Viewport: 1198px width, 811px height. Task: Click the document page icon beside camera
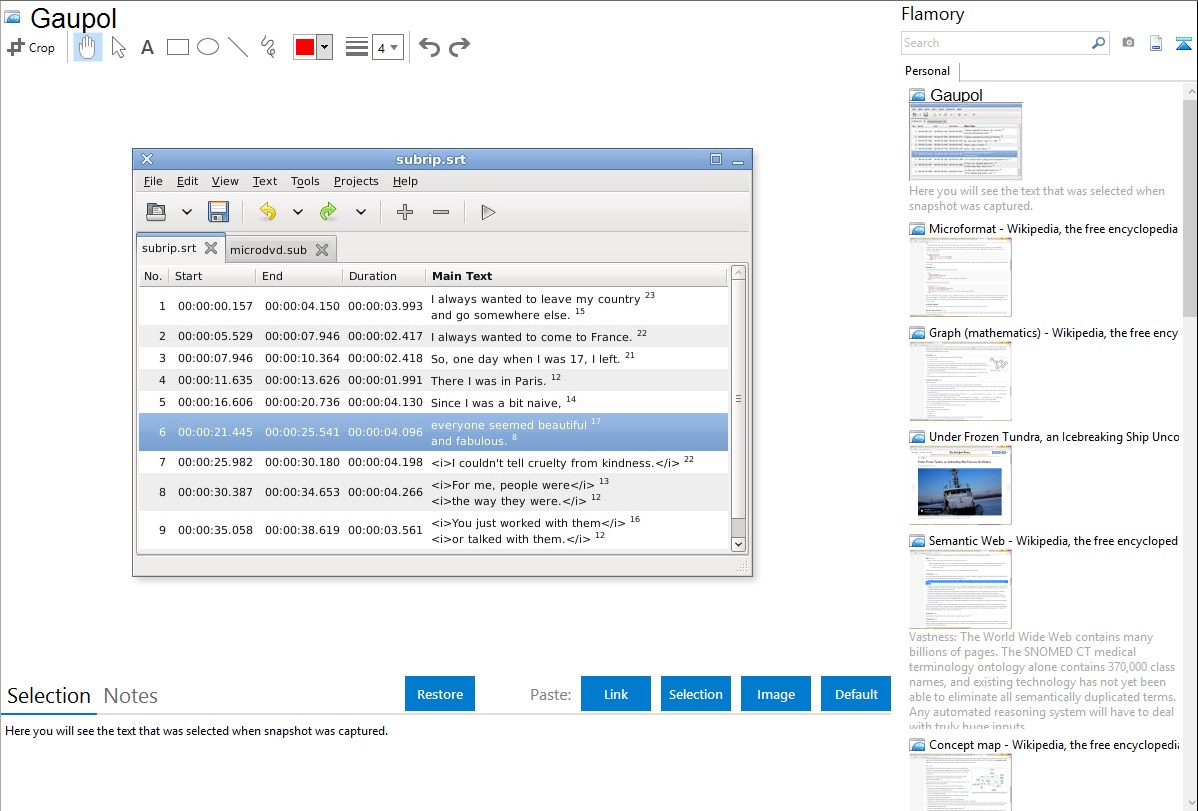pyautogui.click(x=1156, y=43)
